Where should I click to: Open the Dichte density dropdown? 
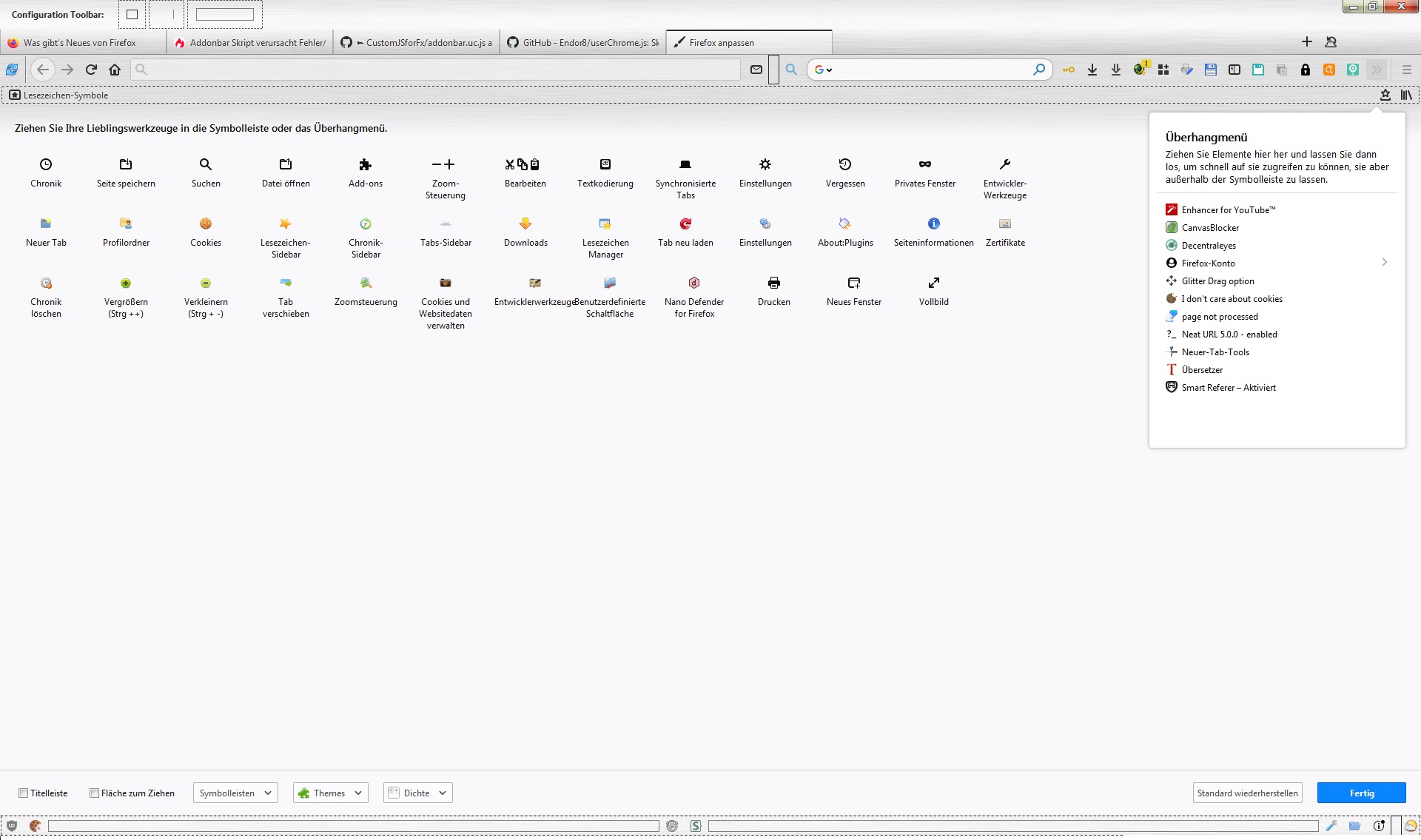[417, 793]
